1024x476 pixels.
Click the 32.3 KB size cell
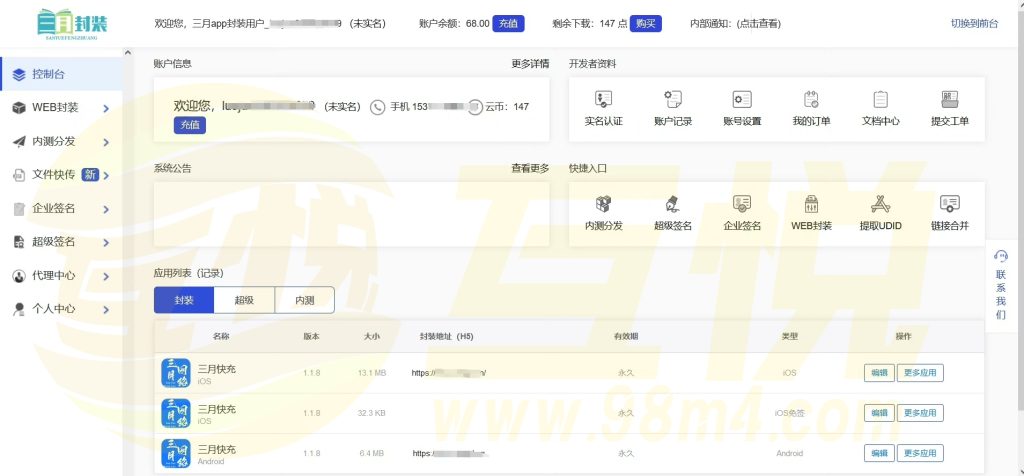(372, 413)
